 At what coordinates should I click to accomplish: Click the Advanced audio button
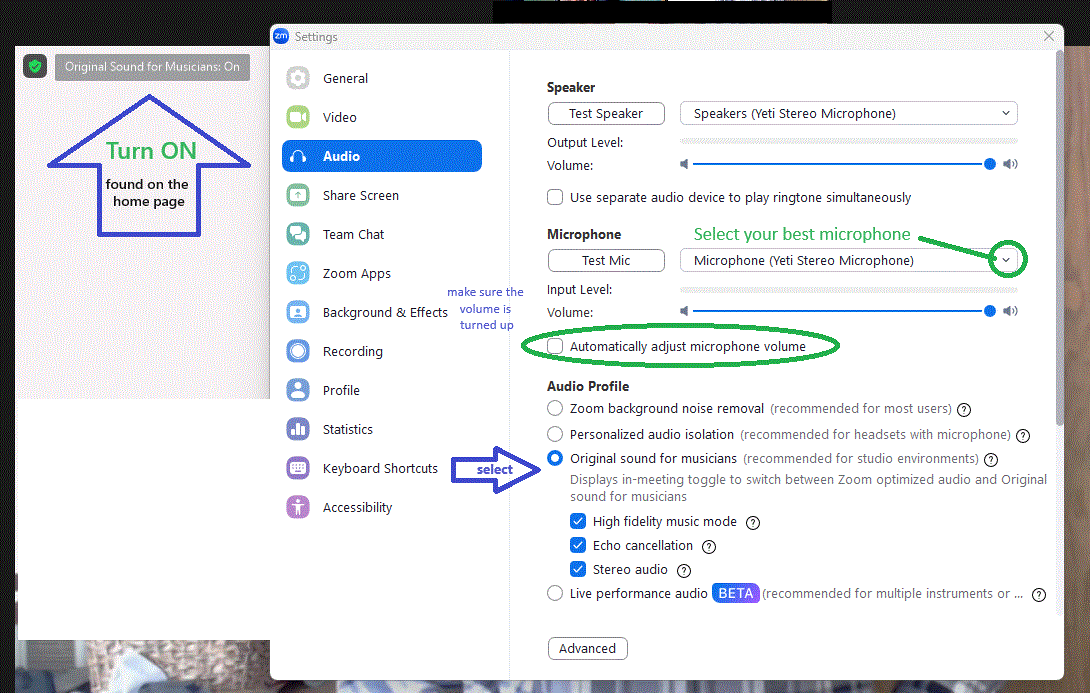[588, 649]
